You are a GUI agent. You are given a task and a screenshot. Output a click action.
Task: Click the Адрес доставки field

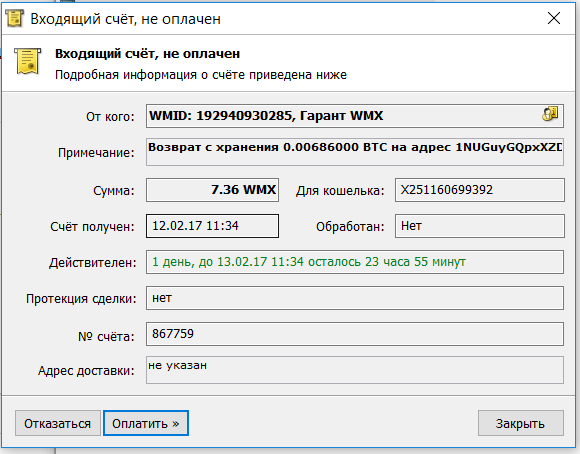[355, 370]
